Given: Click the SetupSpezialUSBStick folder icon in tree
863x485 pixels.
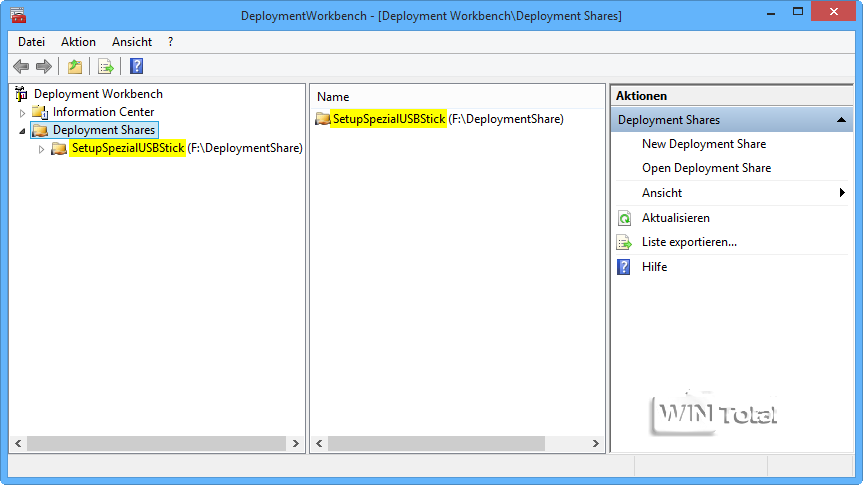Looking at the screenshot, I should [x=59, y=149].
